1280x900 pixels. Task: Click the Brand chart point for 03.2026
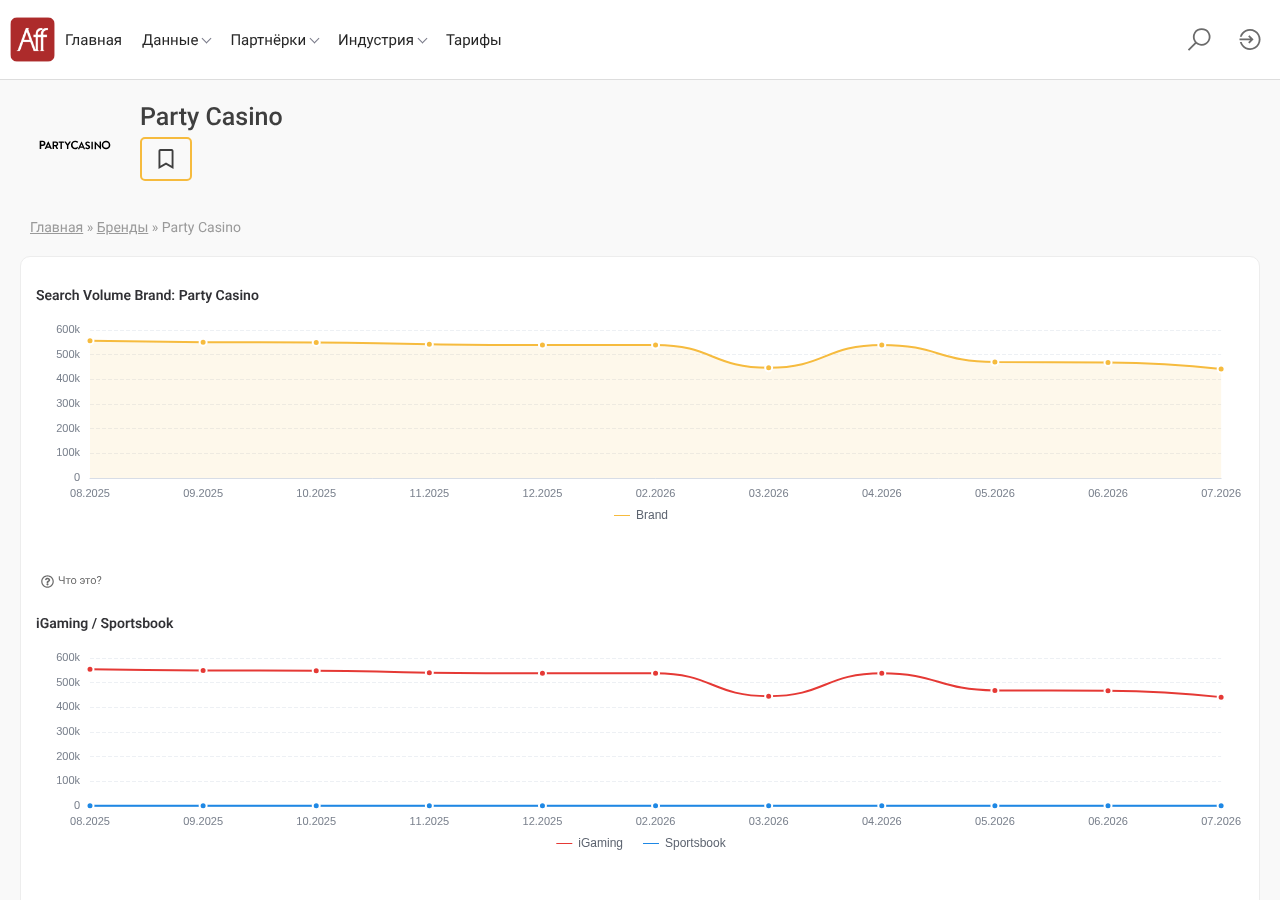769,368
